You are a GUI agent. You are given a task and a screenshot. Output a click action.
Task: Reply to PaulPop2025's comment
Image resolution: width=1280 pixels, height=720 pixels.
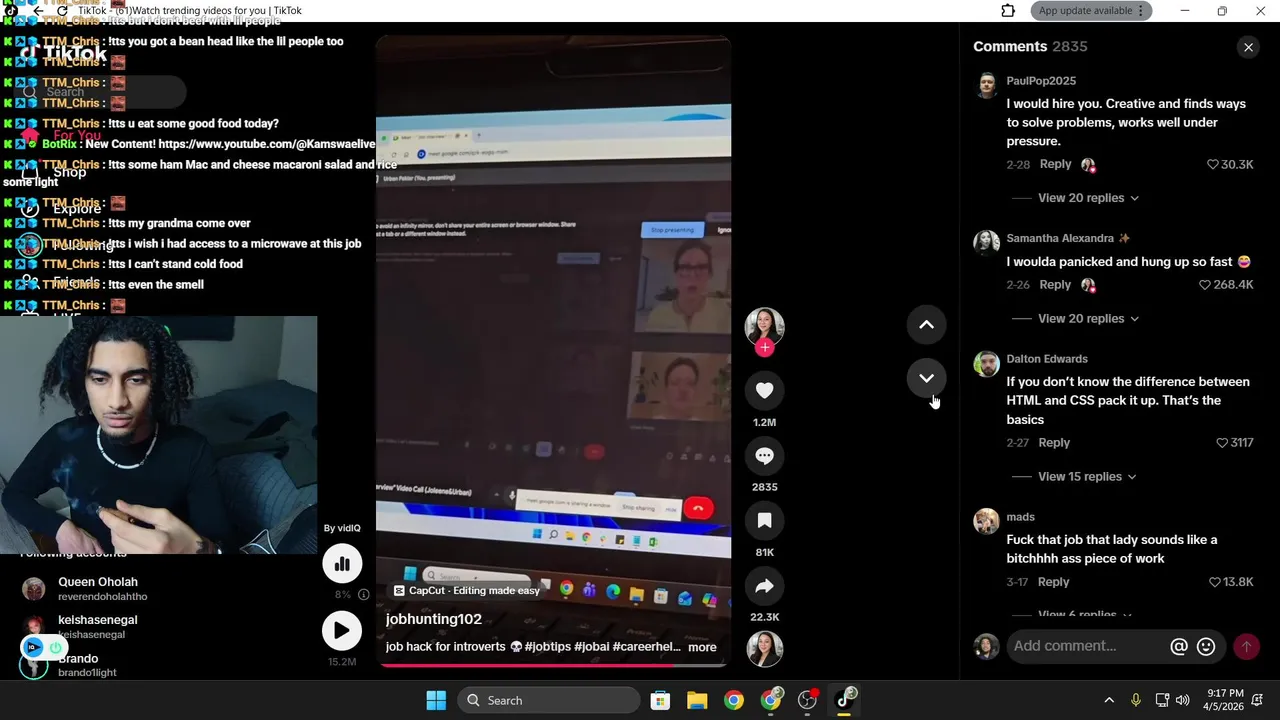point(1055,164)
